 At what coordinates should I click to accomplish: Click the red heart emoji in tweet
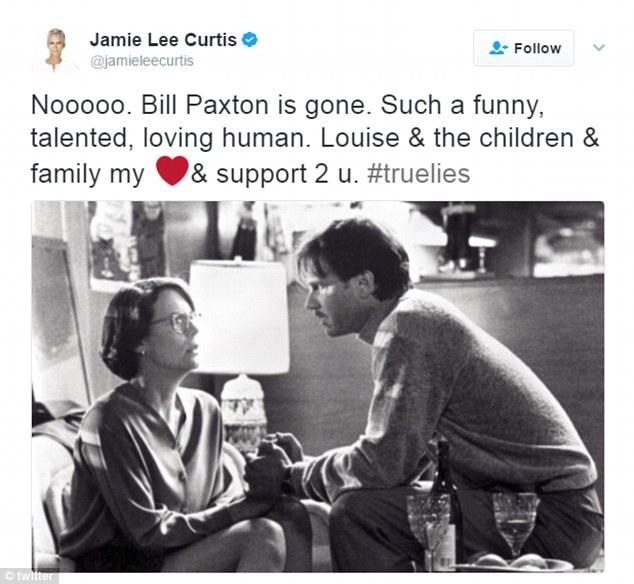pyautogui.click(x=172, y=171)
